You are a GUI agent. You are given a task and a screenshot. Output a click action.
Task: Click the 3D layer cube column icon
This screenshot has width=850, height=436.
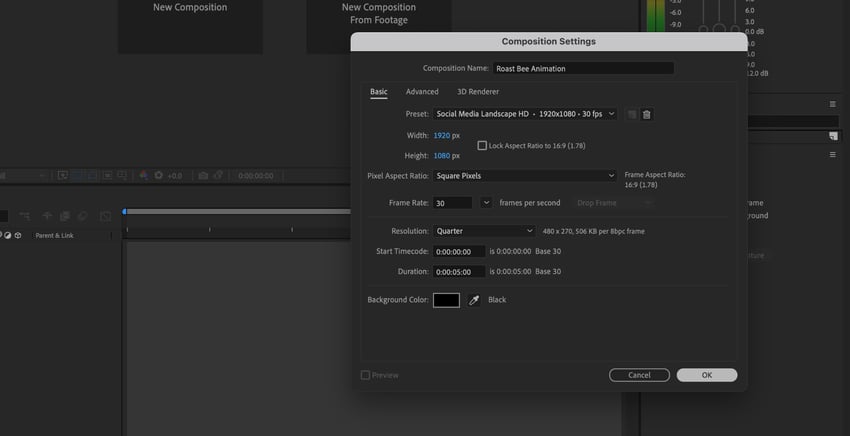pyautogui.click(x=18, y=235)
